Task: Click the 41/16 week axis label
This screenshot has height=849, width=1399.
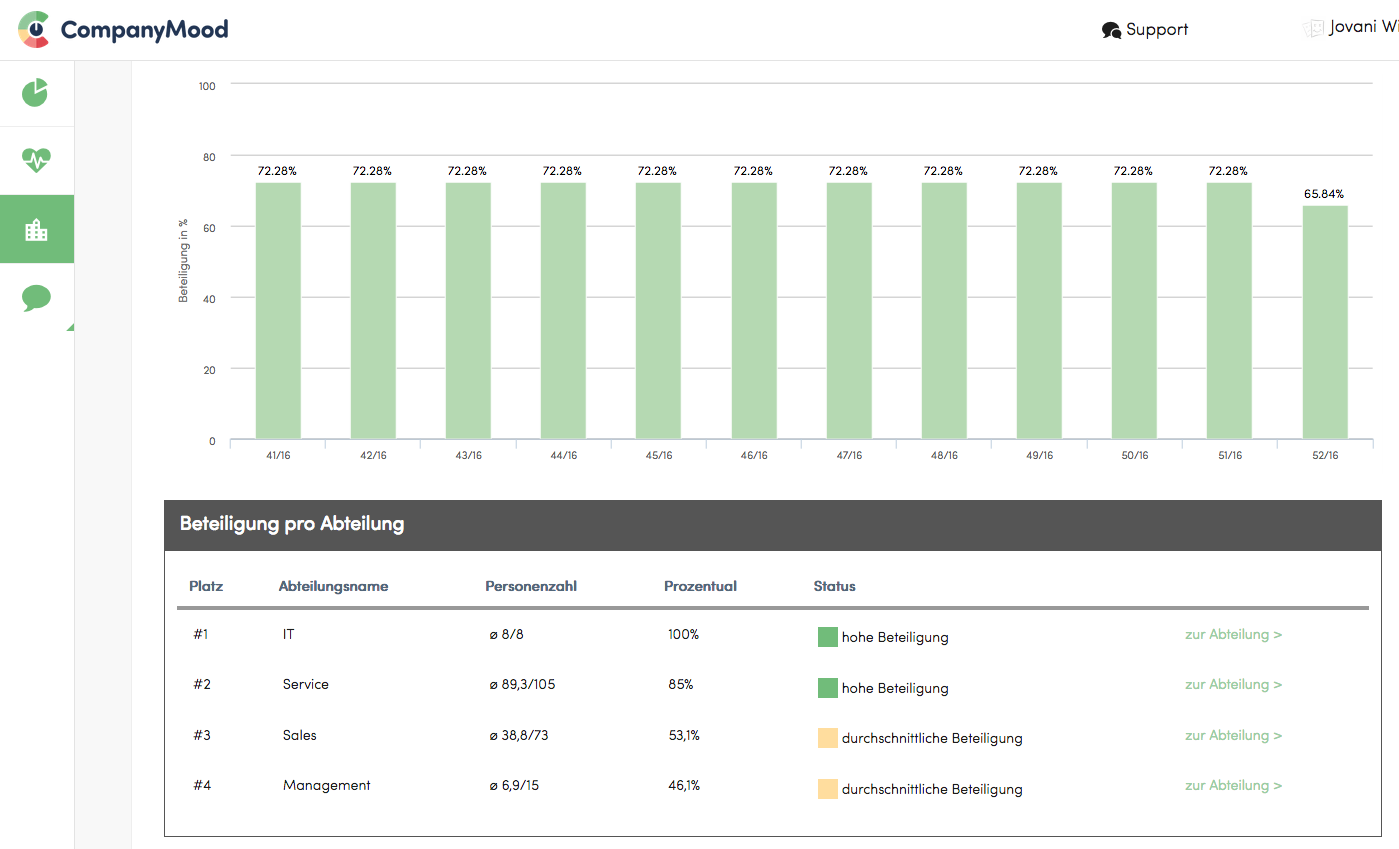Action: tap(278, 455)
